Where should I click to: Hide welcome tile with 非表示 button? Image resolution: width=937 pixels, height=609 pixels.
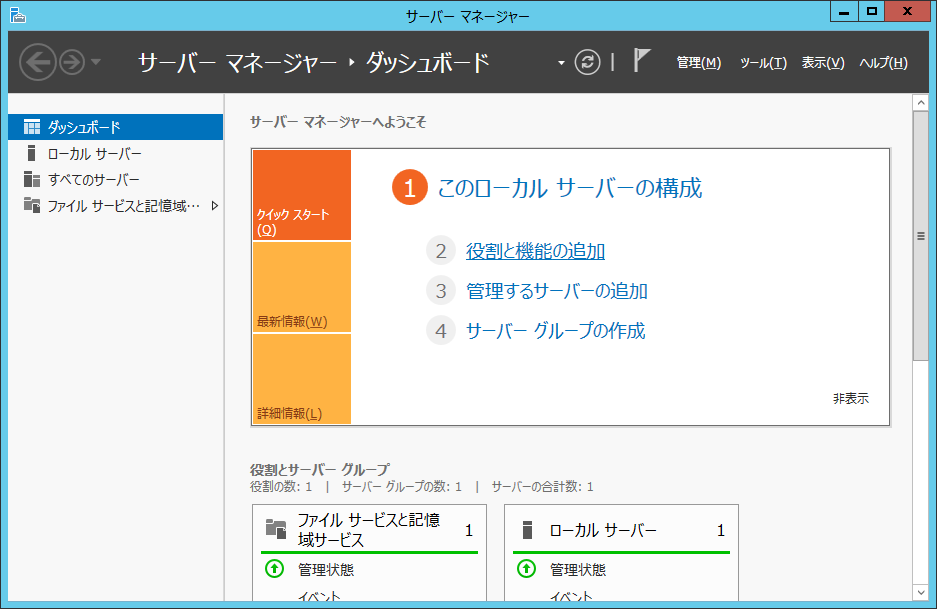850,398
